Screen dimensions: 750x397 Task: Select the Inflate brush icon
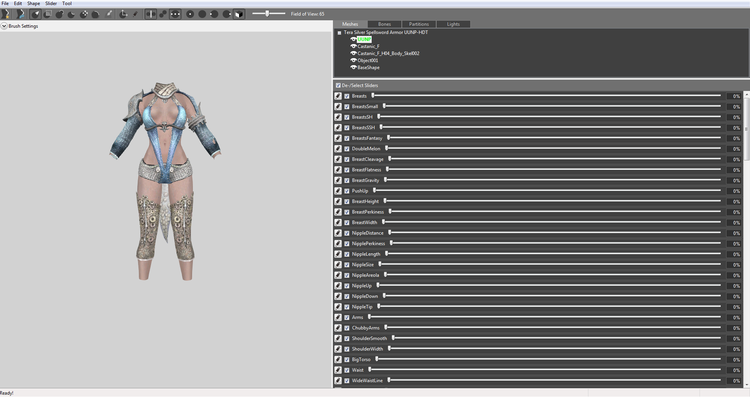pos(59,14)
